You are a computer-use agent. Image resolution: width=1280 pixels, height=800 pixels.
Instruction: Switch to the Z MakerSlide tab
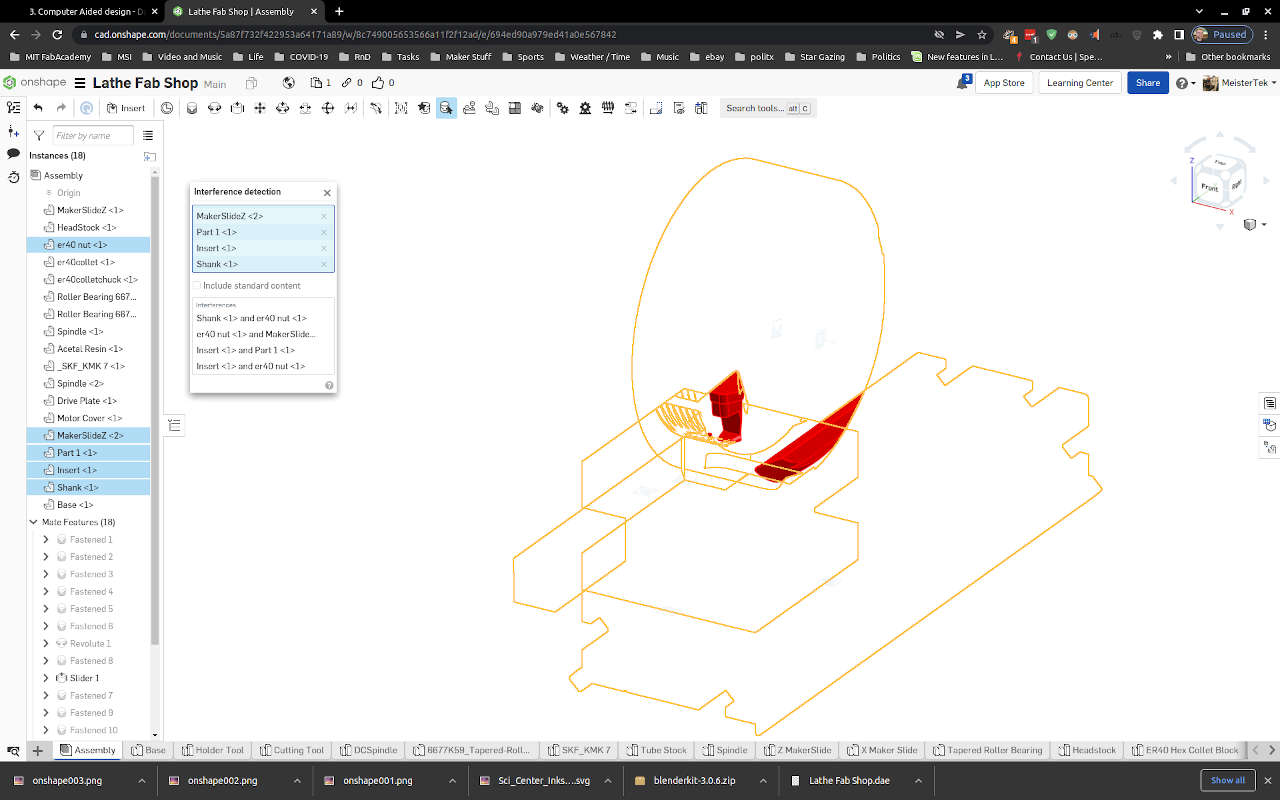coord(798,750)
